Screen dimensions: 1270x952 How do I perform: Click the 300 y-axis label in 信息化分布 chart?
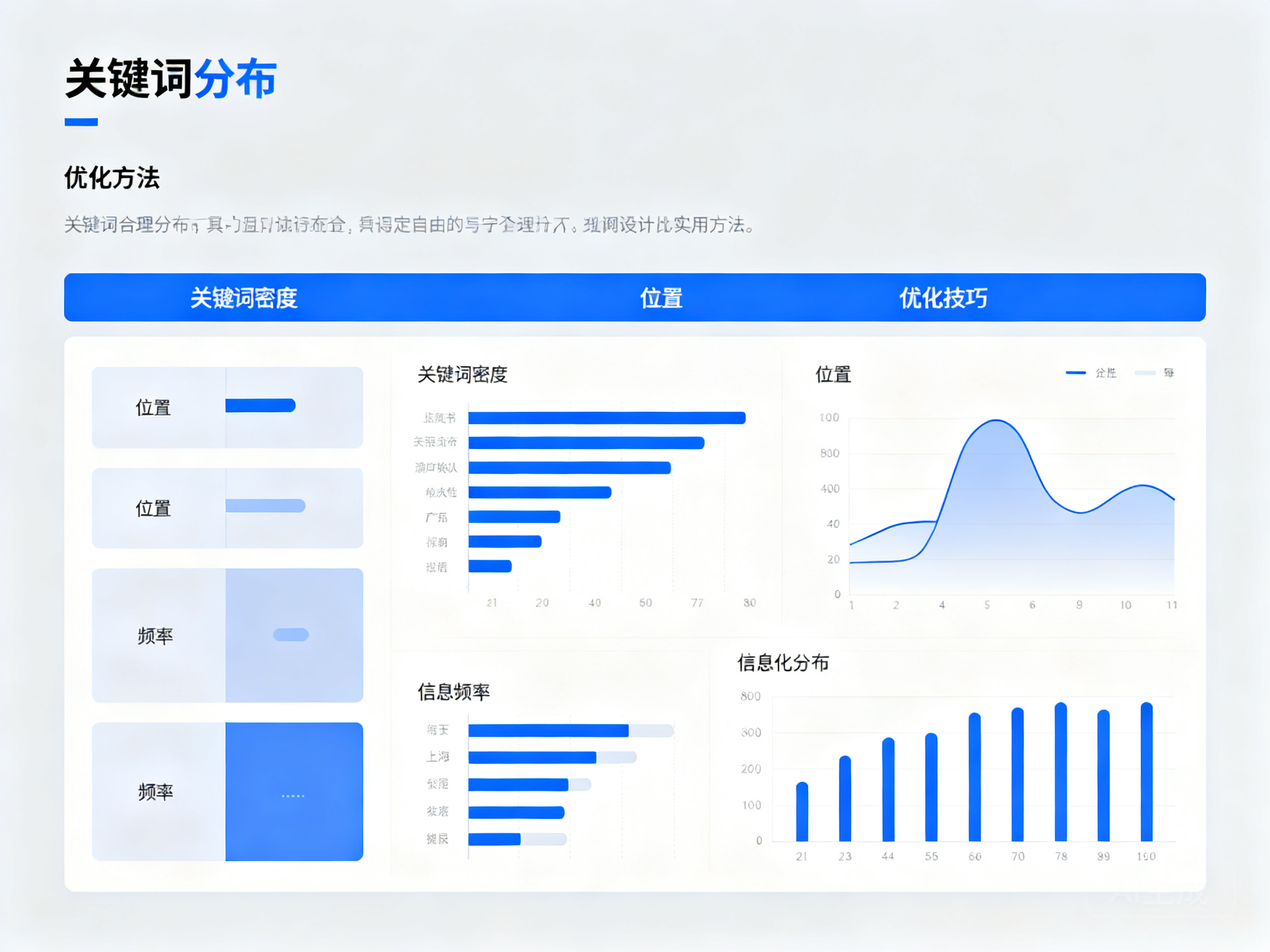750,733
